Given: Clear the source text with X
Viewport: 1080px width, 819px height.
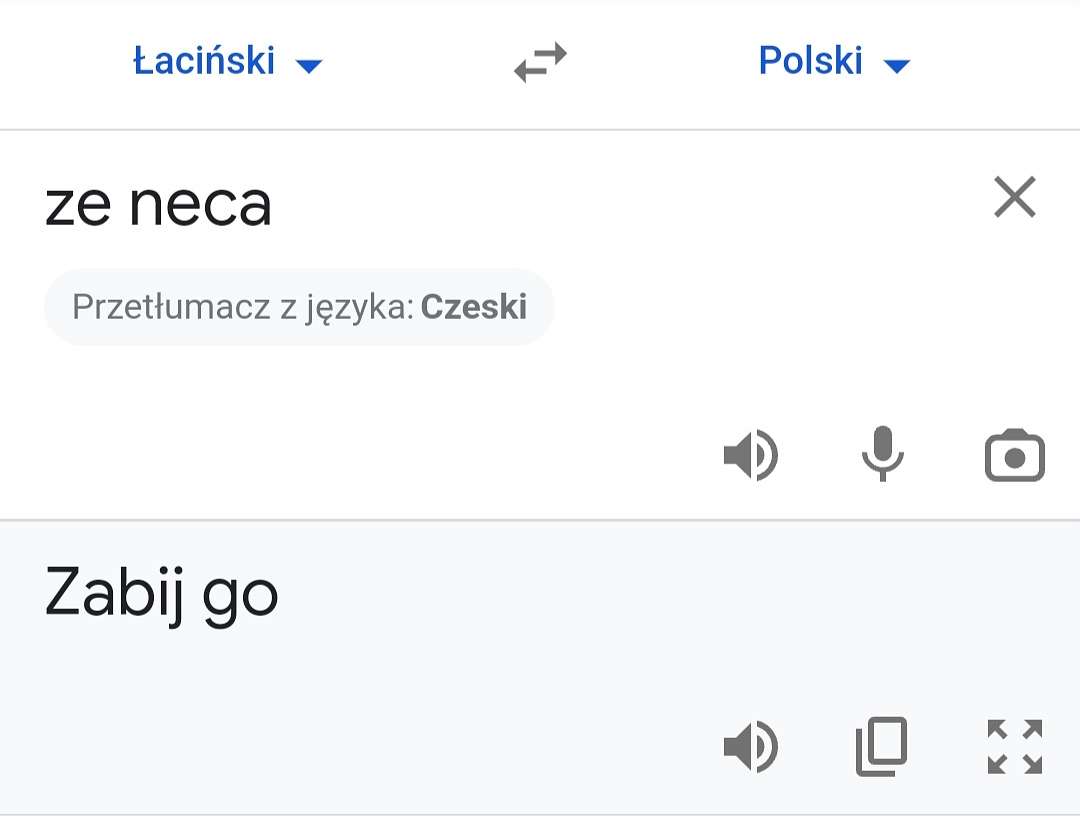Looking at the screenshot, I should tap(1015, 197).
